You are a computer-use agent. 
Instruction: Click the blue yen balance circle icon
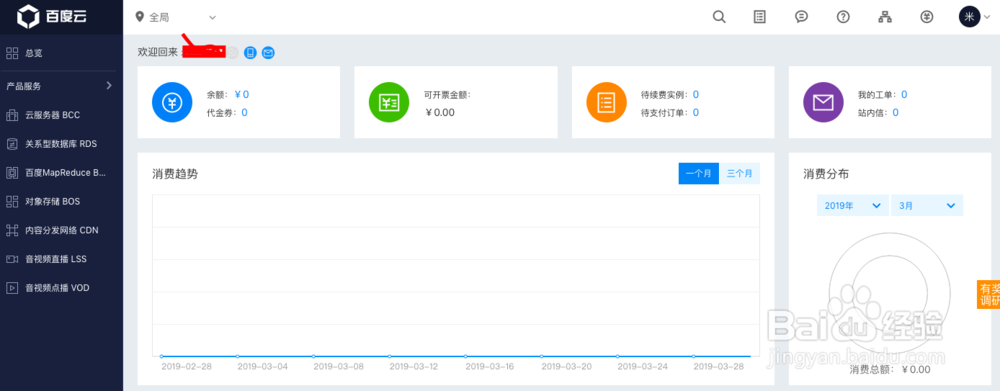point(172,102)
